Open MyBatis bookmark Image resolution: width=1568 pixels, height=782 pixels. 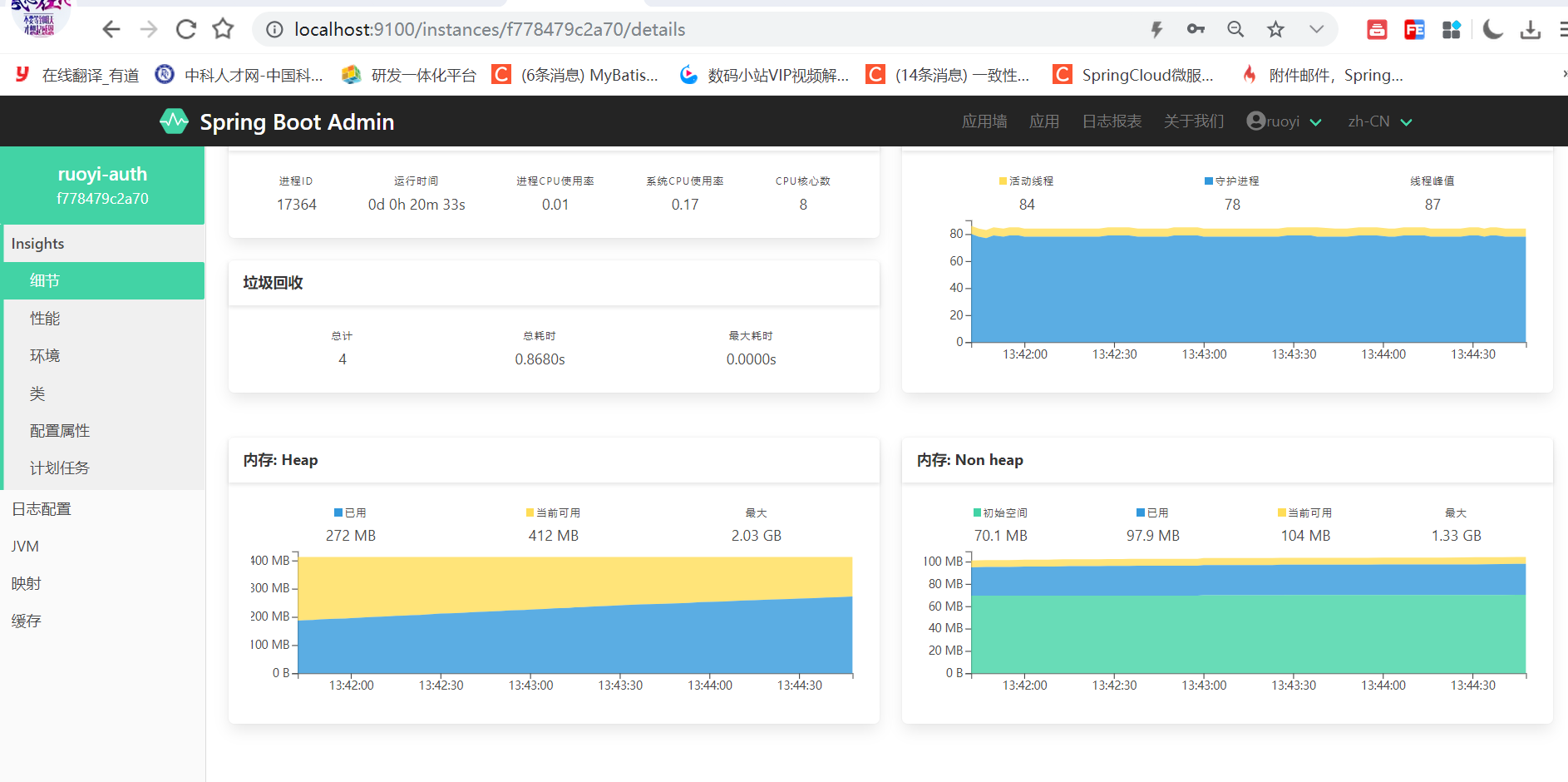point(574,75)
